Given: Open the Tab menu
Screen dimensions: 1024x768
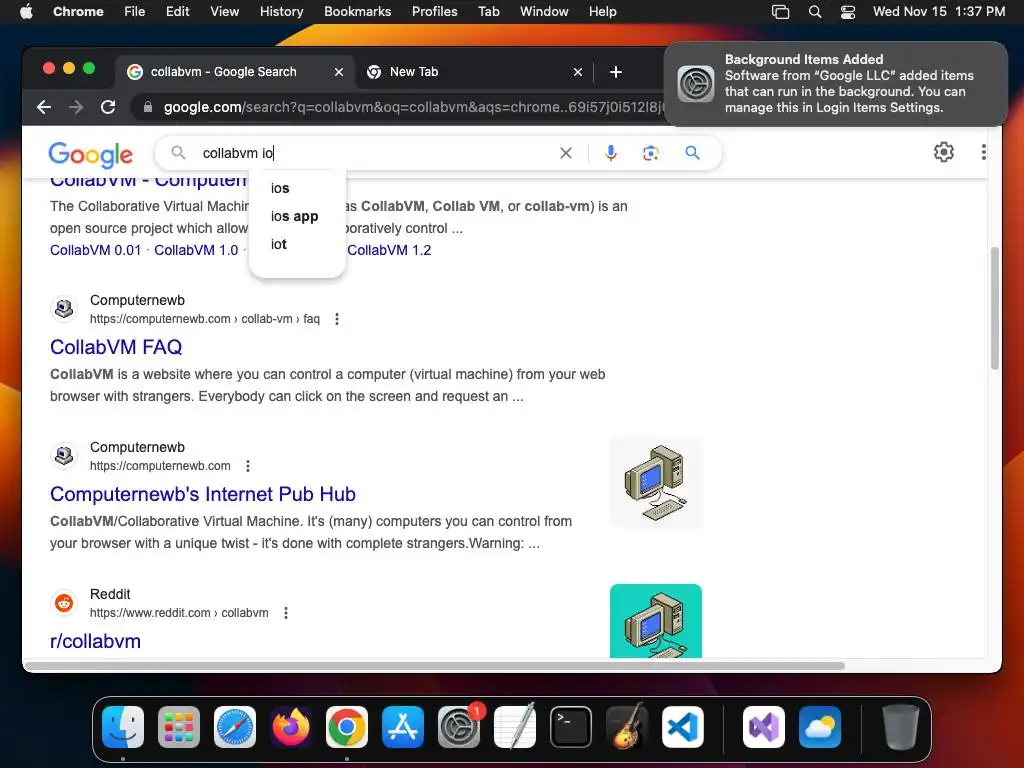Looking at the screenshot, I should click(x=488, y=12).
